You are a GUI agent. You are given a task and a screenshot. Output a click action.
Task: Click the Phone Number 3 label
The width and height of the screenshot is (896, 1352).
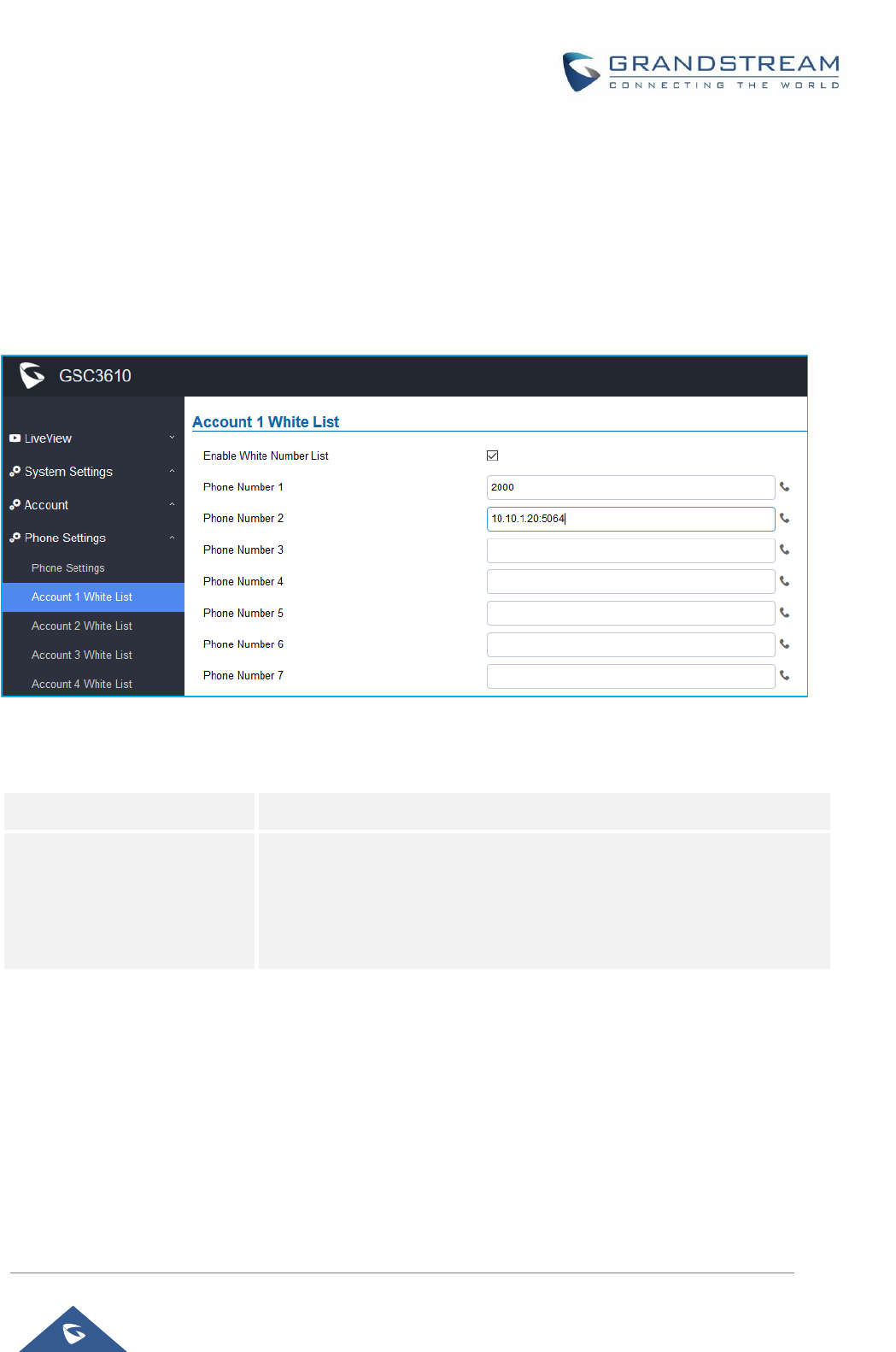point(243,550)
